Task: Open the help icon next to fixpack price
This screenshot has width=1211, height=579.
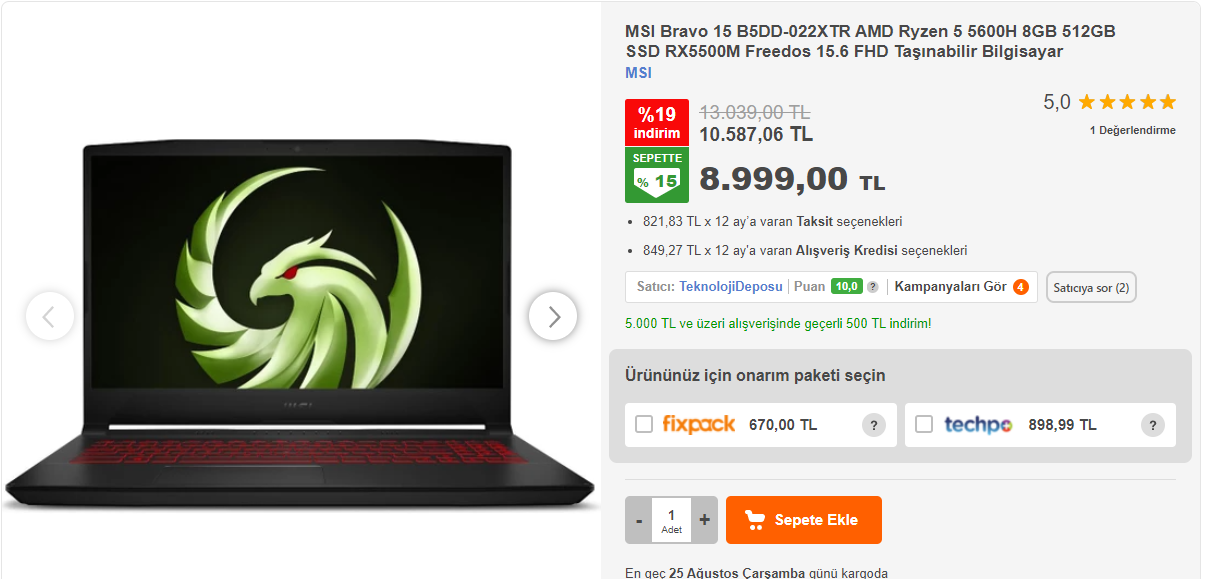Action: (874, 425)
